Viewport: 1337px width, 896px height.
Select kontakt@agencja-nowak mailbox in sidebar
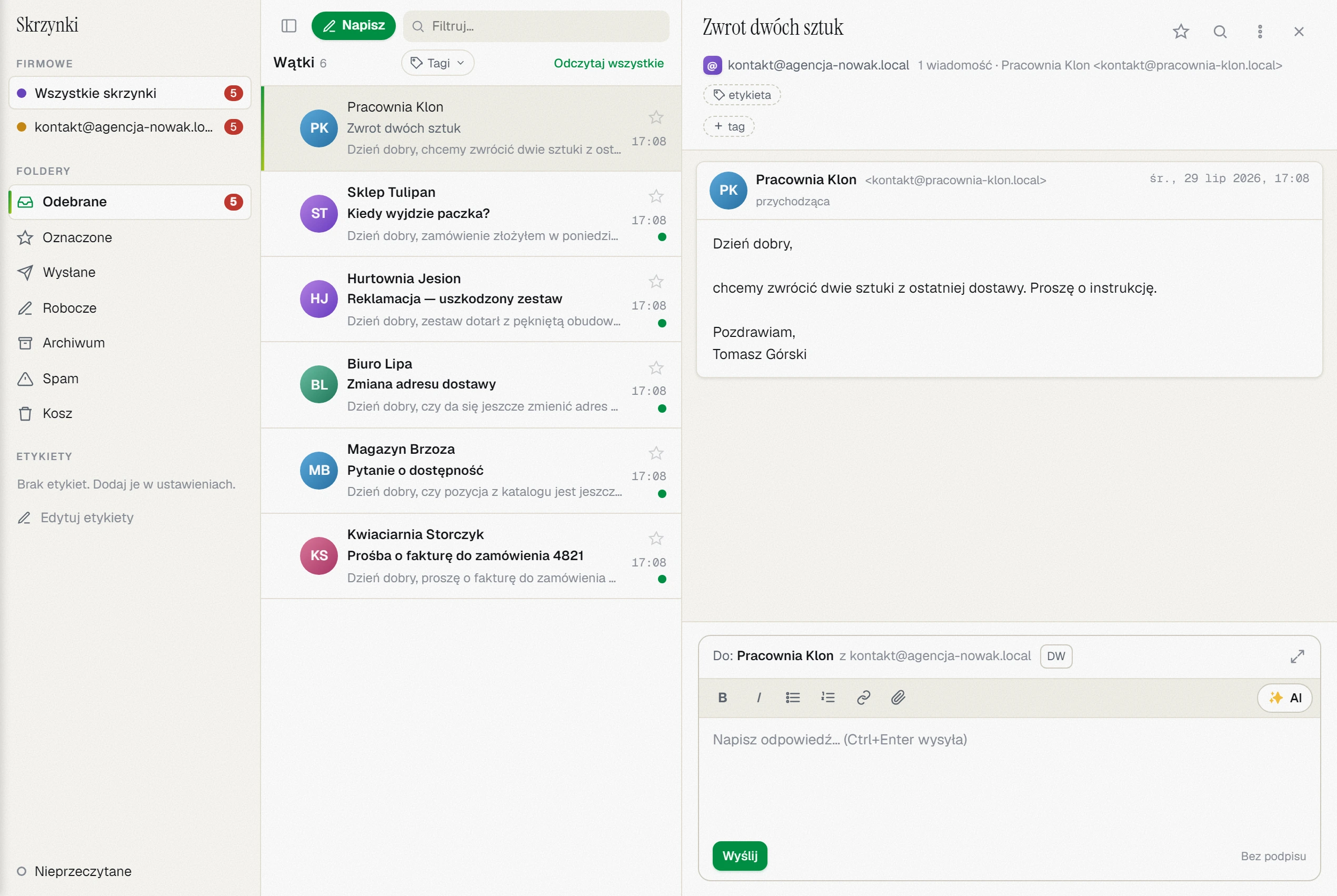[x=129, y=127]
